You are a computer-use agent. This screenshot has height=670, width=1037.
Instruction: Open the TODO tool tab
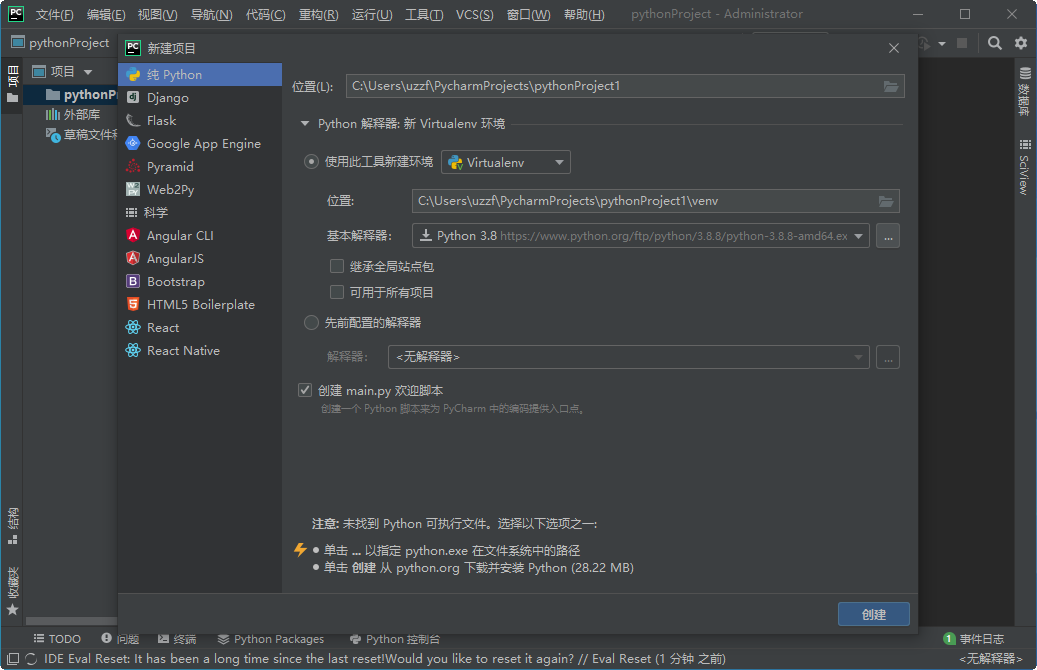(x=58, y=639)
